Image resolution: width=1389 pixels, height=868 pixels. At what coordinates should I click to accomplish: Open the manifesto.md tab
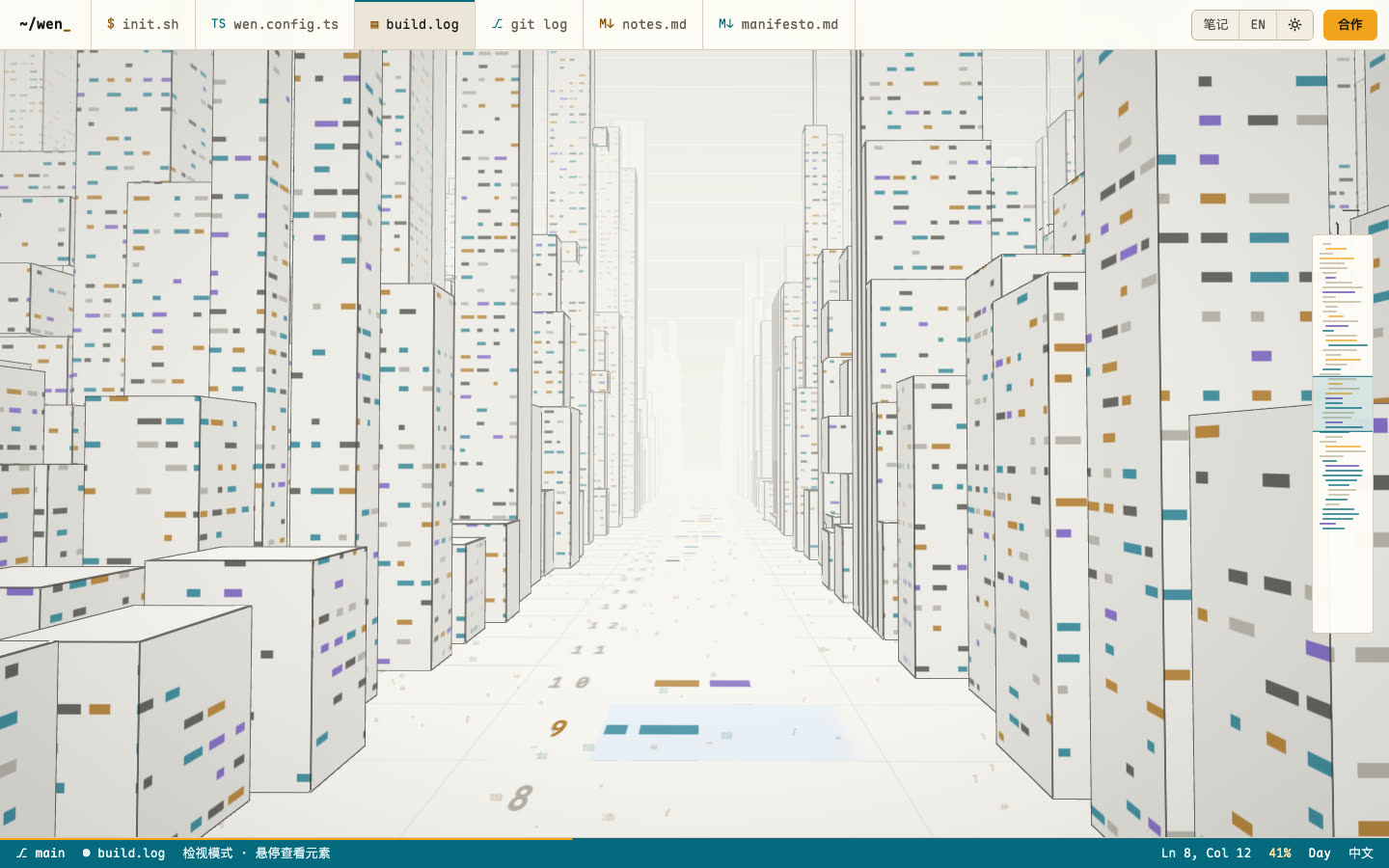778,24
